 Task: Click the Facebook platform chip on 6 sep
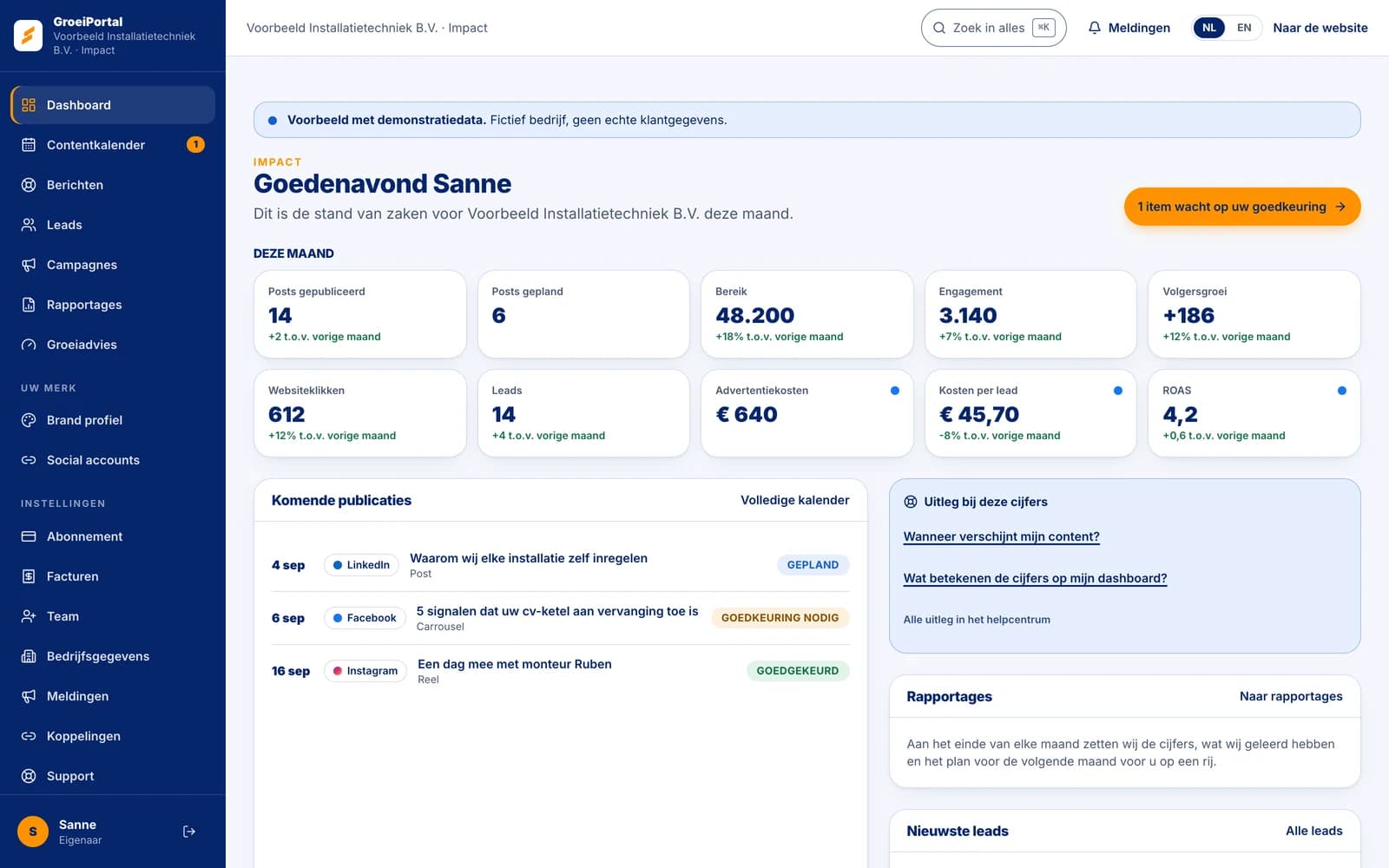tap(365, 618)
